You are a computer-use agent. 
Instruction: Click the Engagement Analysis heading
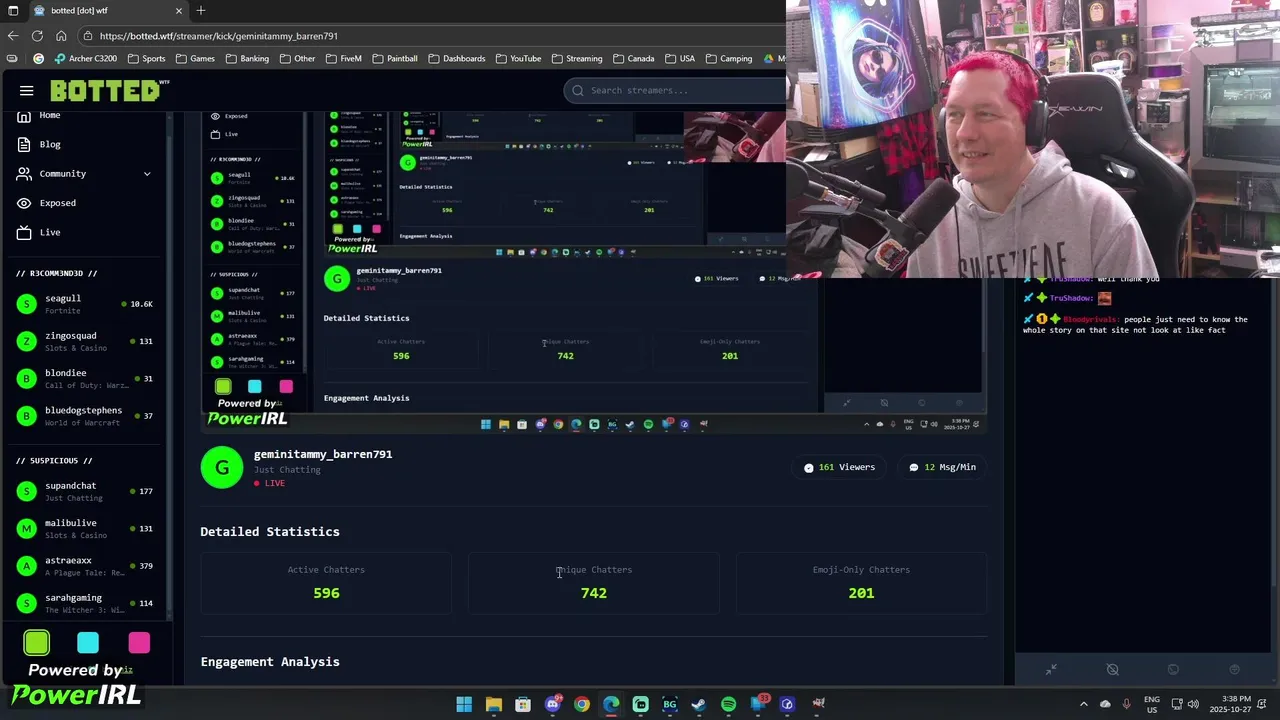click(270, 662)
